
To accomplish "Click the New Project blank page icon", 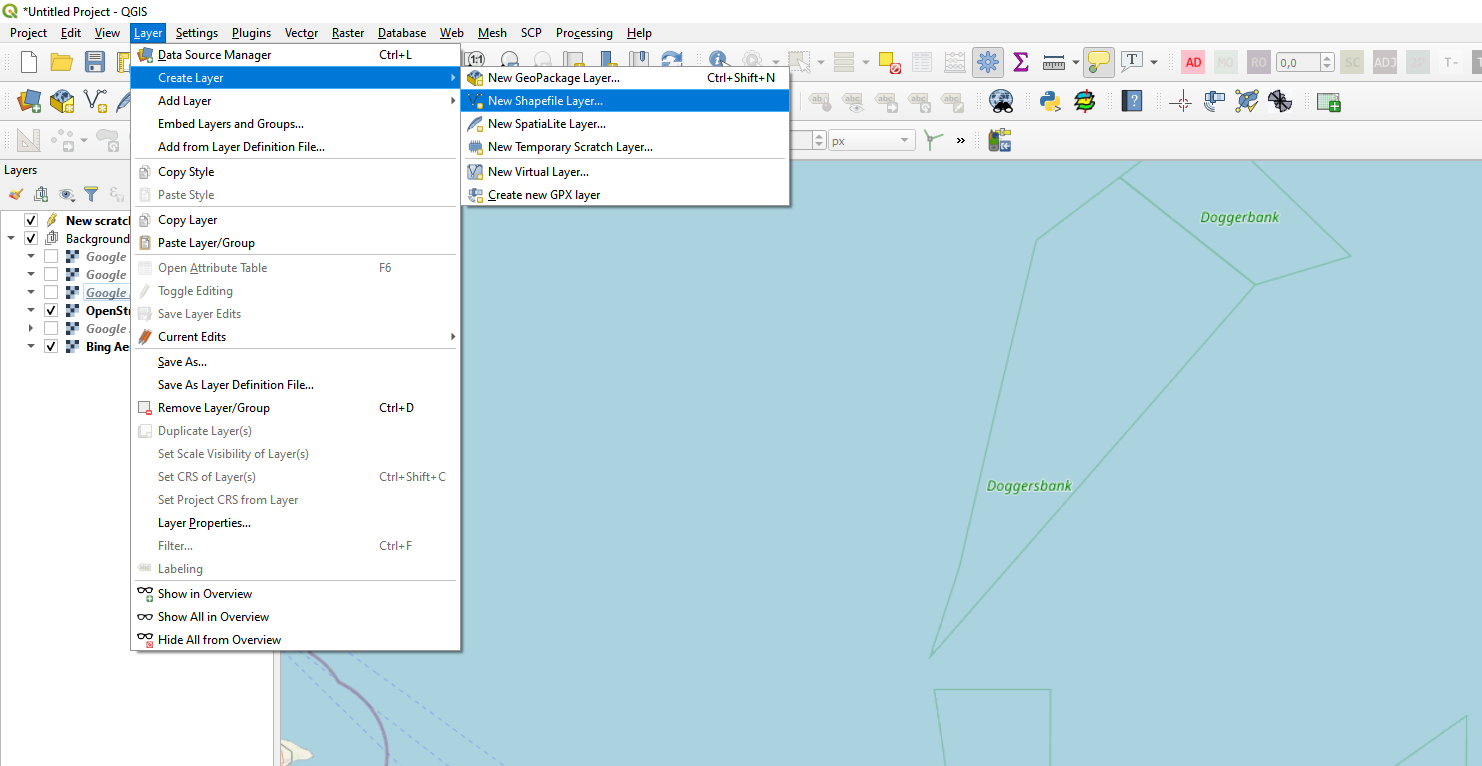I will pos(29,62).
